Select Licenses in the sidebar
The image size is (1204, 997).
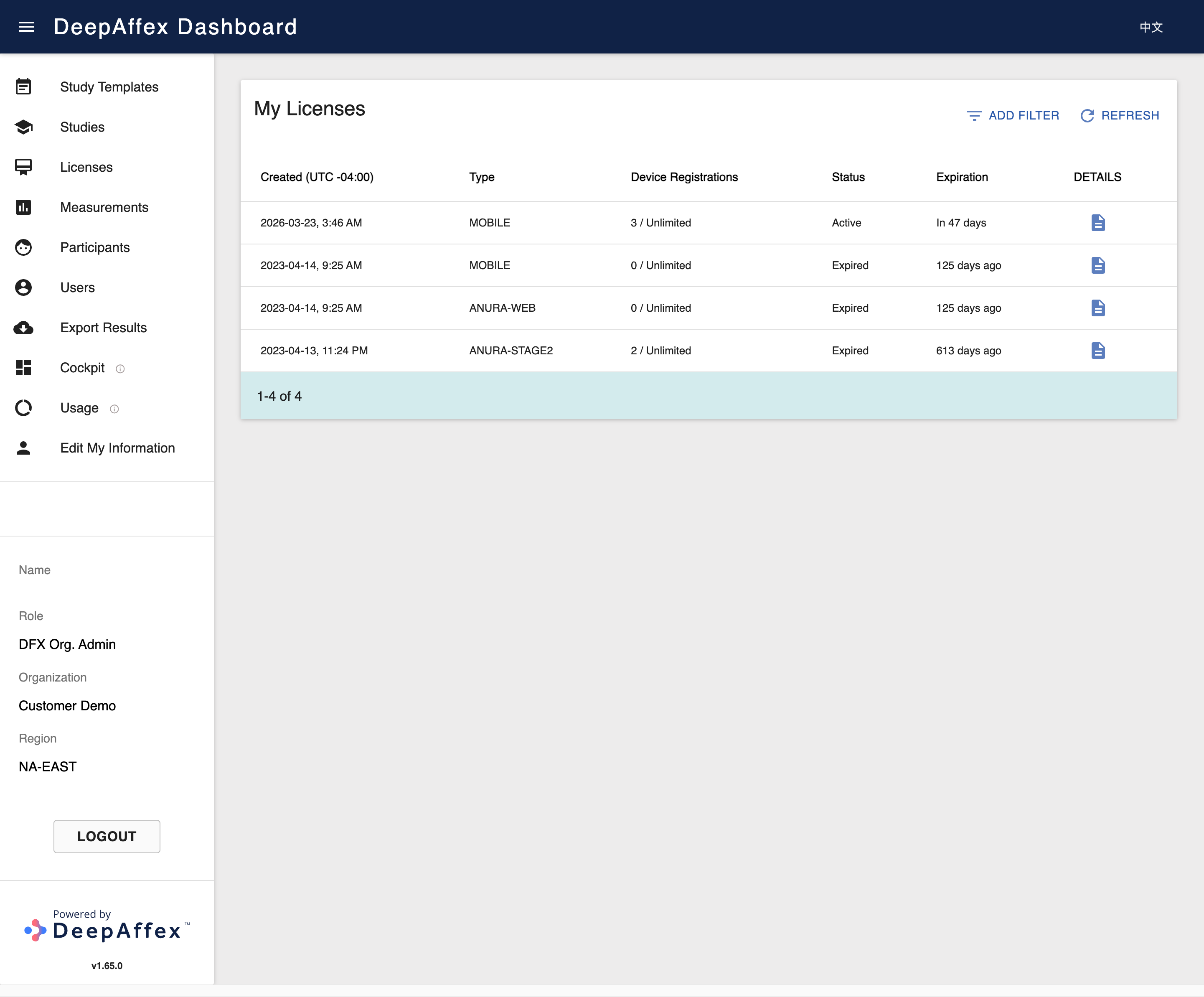click(x=86, y=167)
